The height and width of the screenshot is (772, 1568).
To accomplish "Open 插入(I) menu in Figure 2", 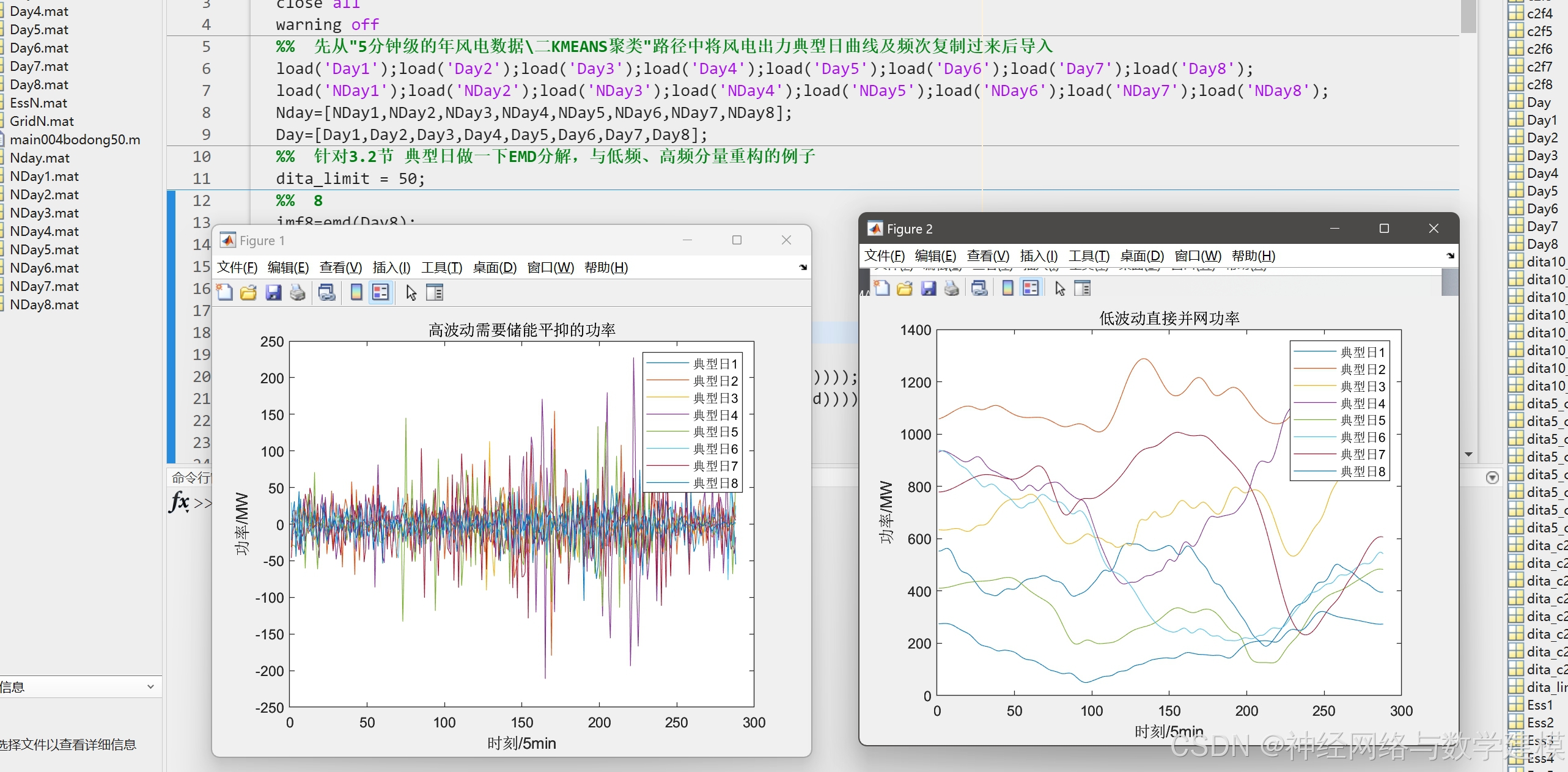I will click(x=1039, y=256).
